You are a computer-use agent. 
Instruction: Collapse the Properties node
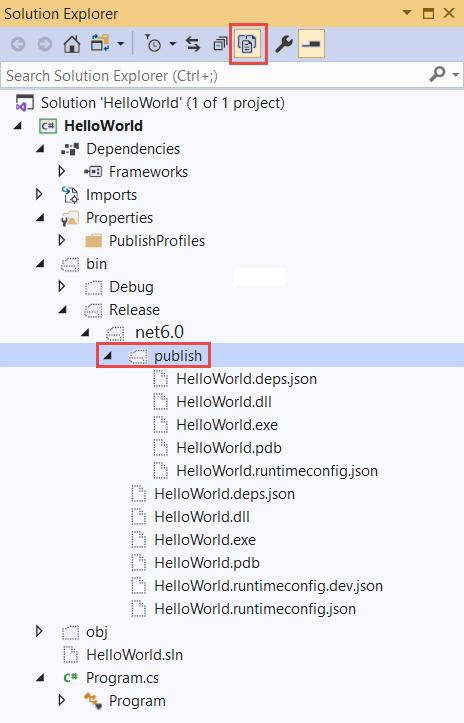tap(41, 218)
